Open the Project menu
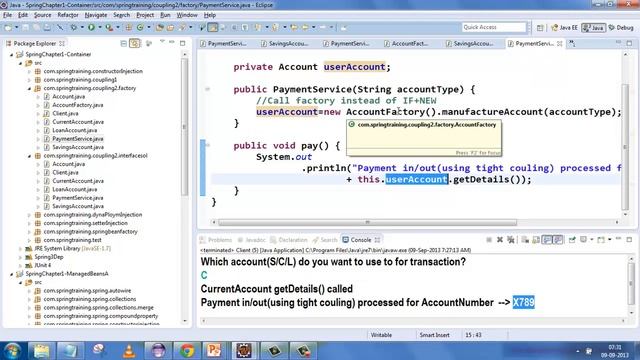This screenshot has width=640, height=360. (x=145, y=15)
